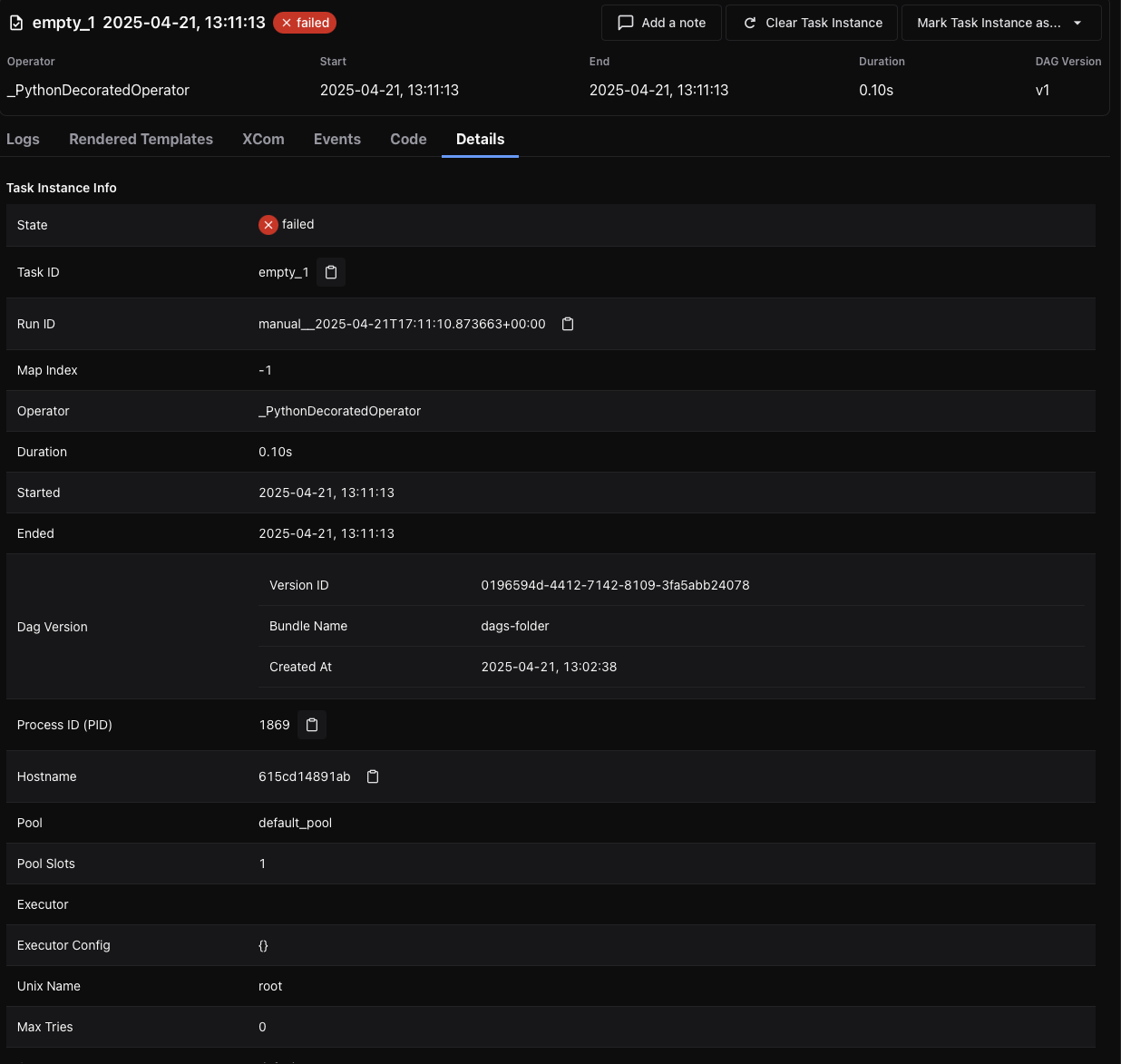Click the Clear Task Instance button
Viewport: 1121px width, 1064px height.
[812, 23]
